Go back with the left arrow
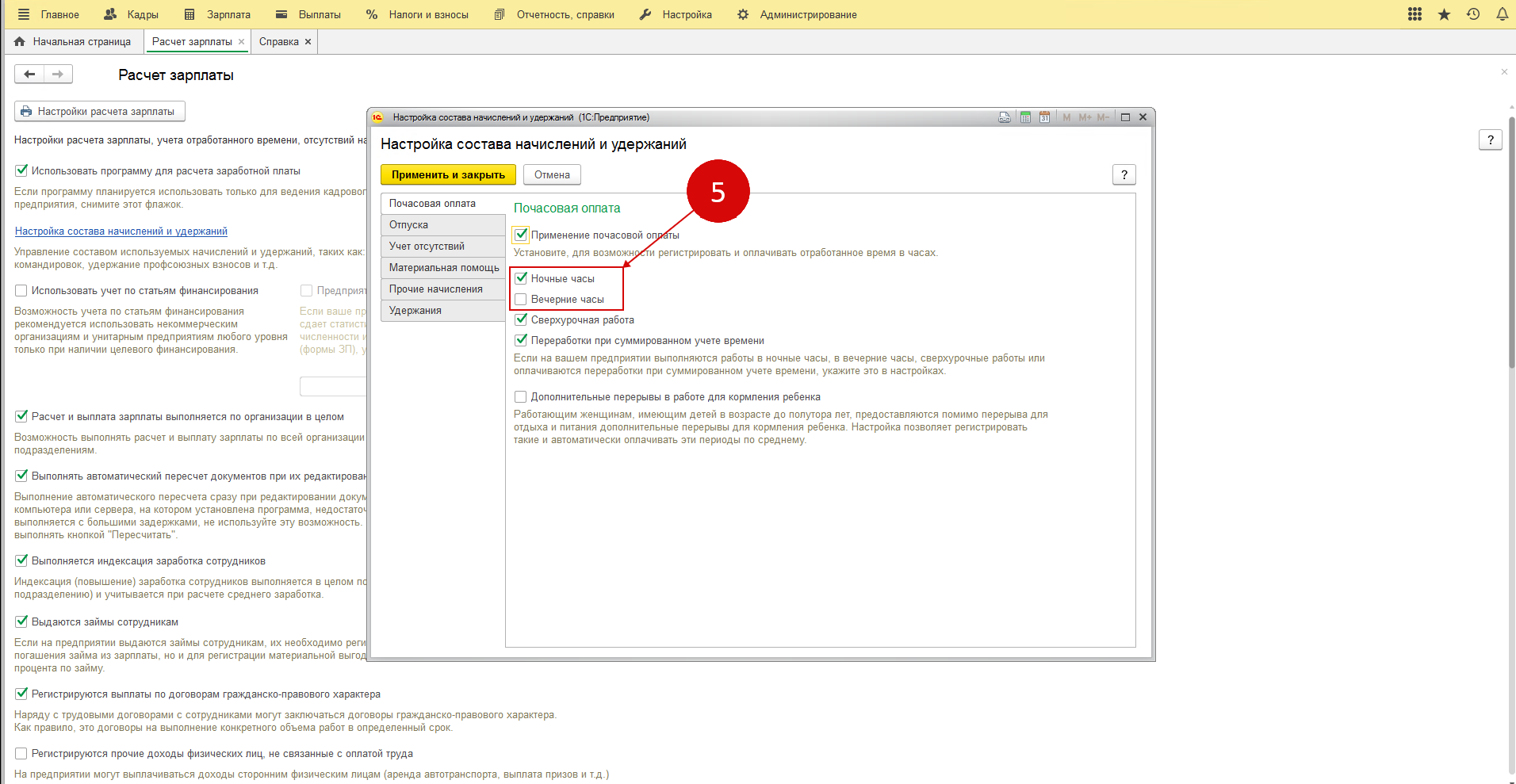 [x=29, y=74]
